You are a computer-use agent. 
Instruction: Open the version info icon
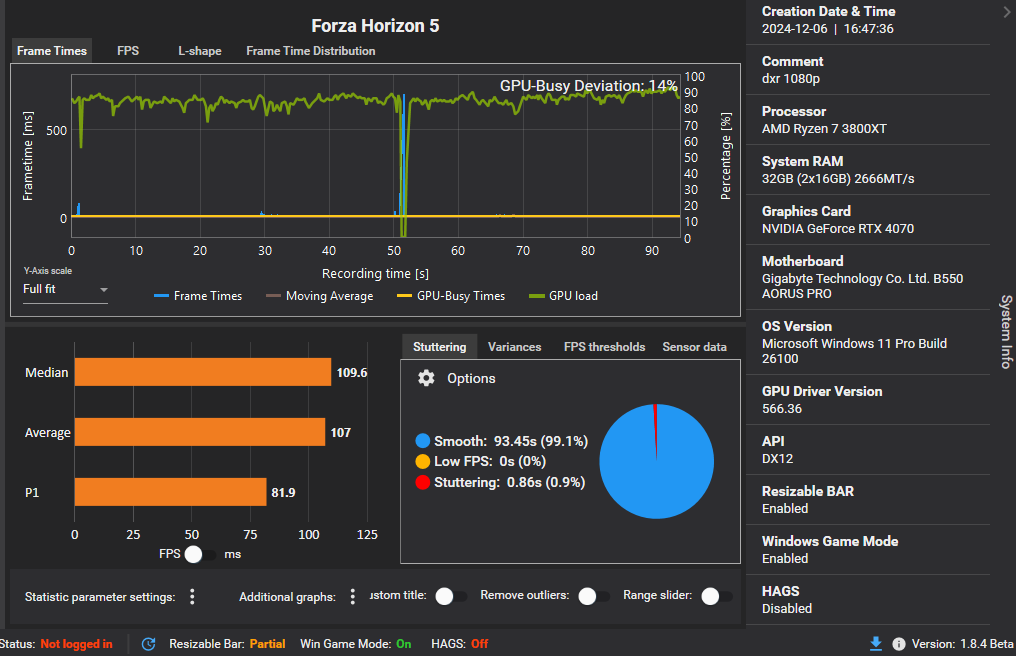coord(899,644)
